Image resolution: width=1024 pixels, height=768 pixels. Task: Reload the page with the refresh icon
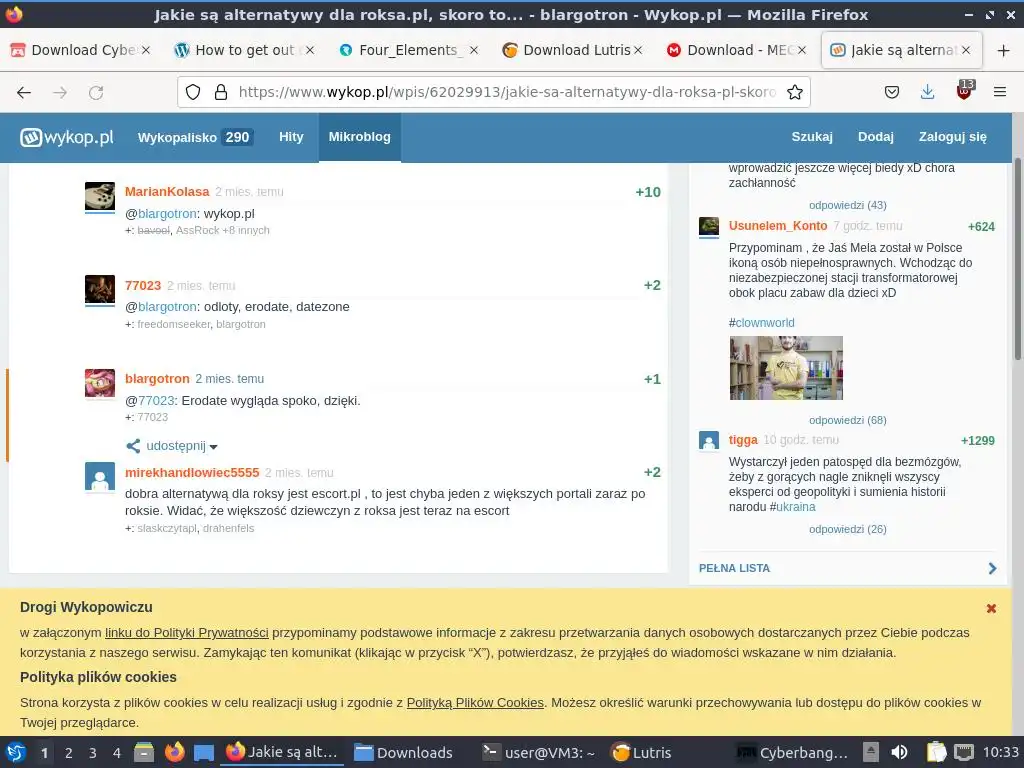click(96, 93)
